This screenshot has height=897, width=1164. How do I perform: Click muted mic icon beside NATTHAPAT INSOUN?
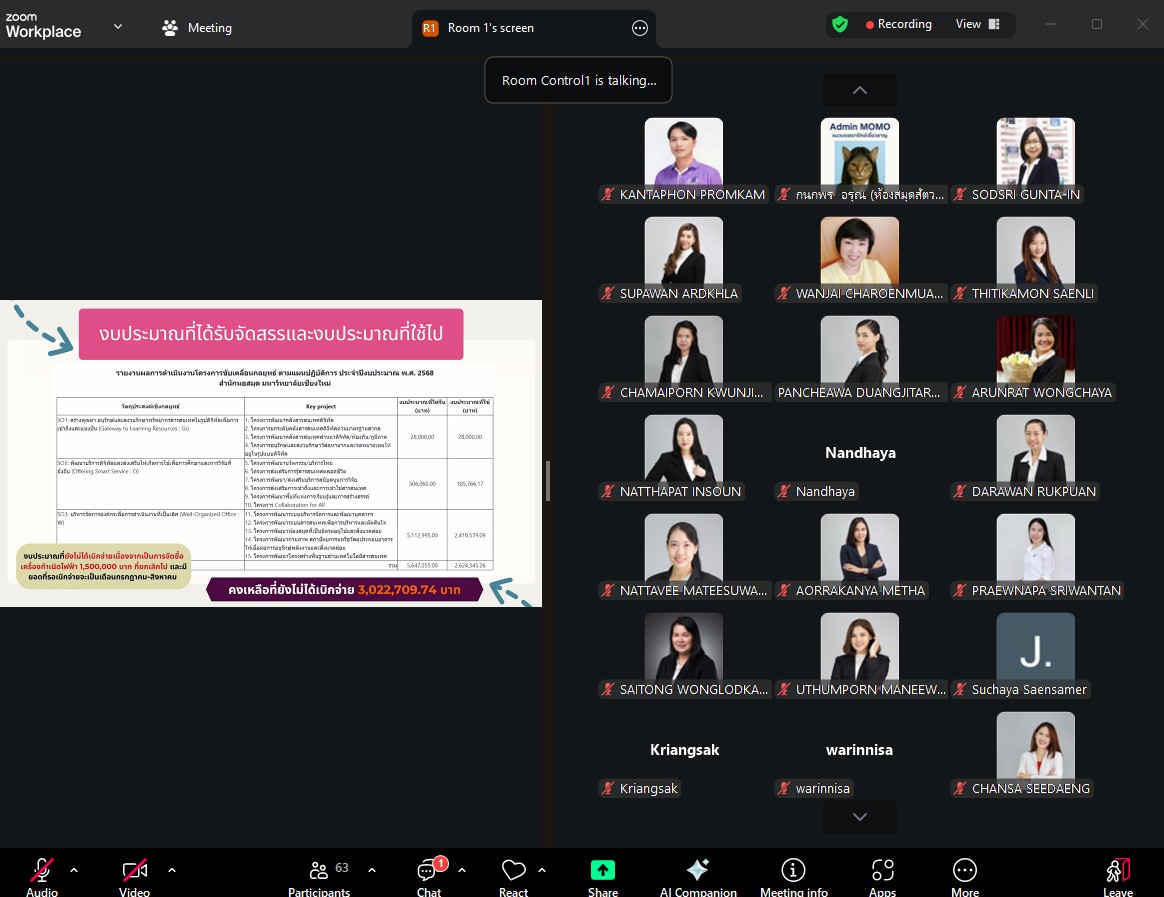[x=608, y=491]
